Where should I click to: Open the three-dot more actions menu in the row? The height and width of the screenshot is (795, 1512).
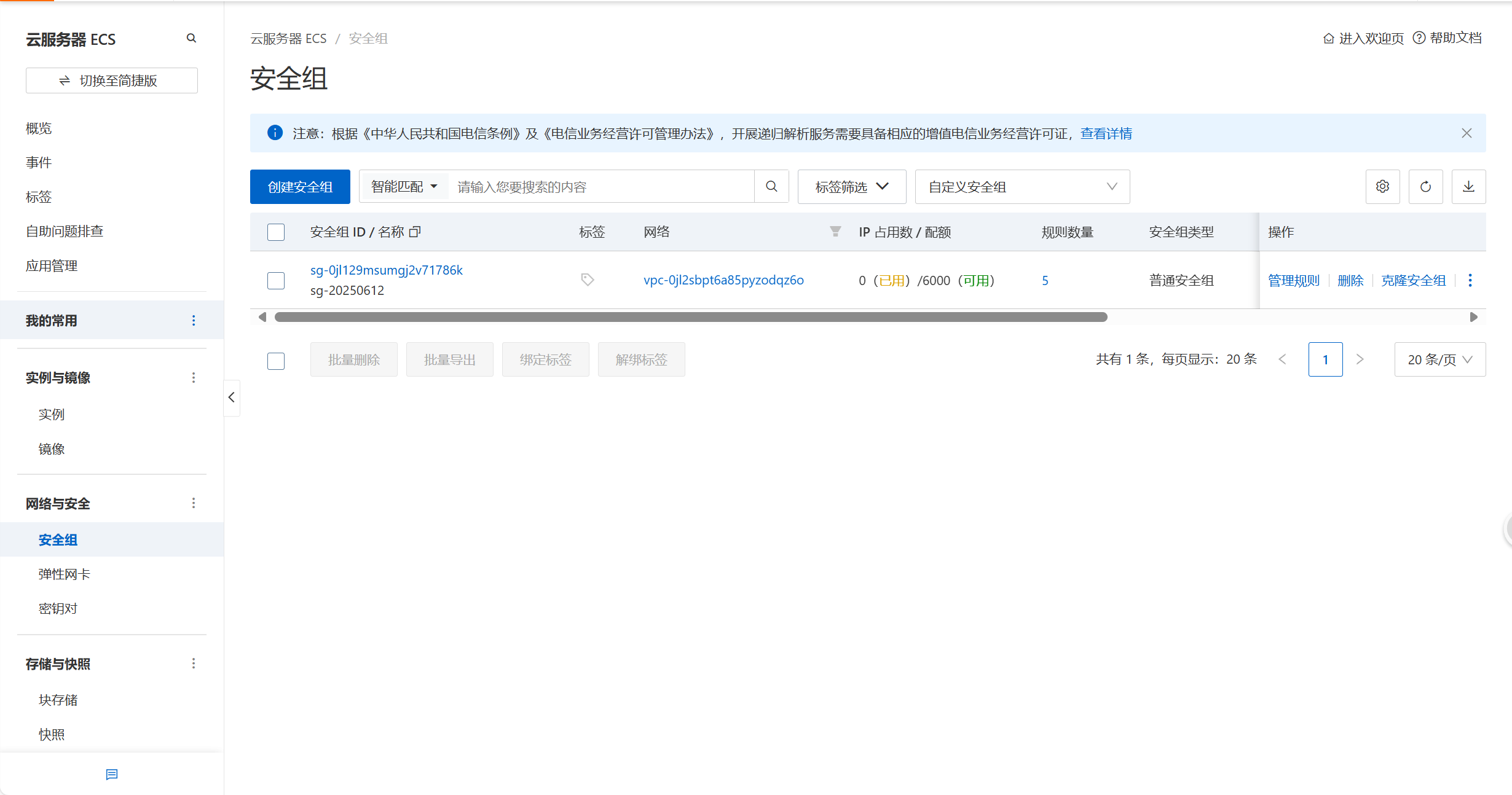pyautogui.click(x=1470, y=280)
